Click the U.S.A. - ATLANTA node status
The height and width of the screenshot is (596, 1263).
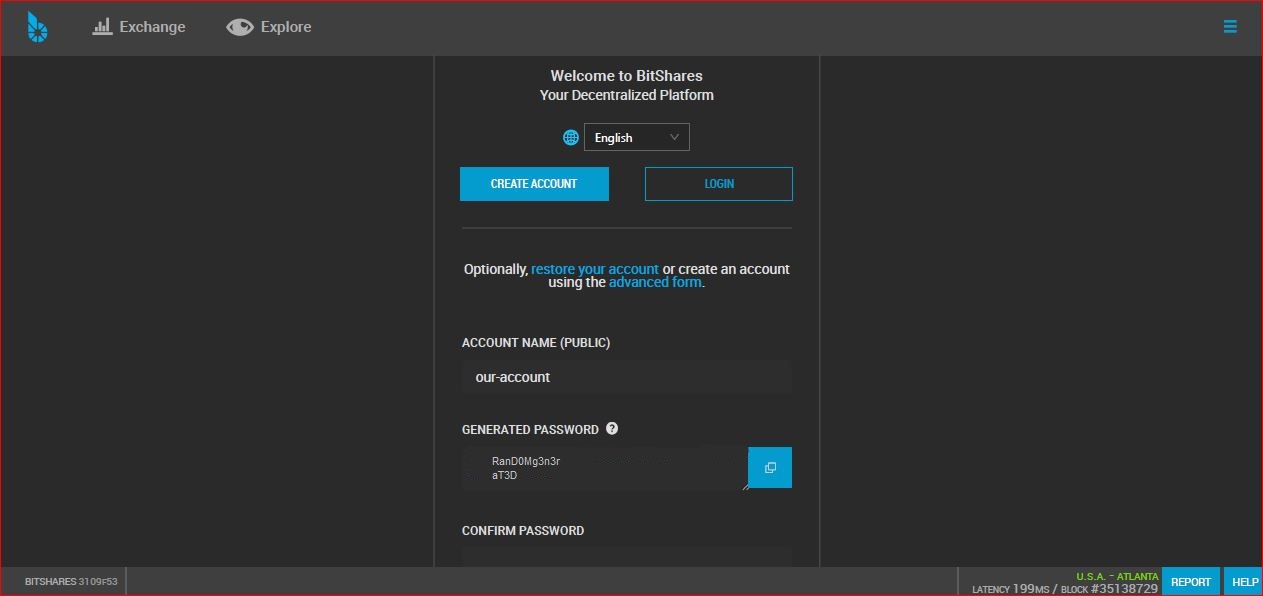pyautogui.click(x=1117, y=577)
